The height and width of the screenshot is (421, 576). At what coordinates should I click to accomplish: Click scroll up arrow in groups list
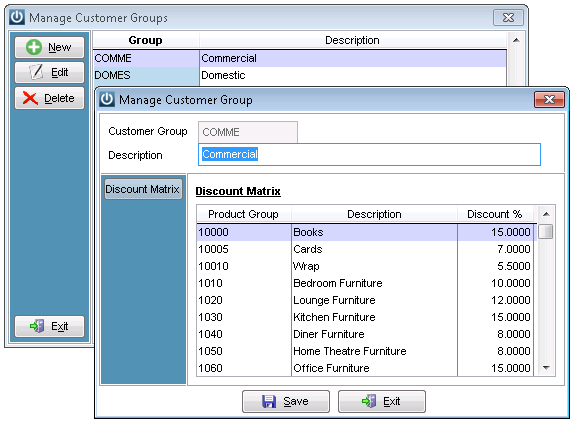click(x=516, y=40)
